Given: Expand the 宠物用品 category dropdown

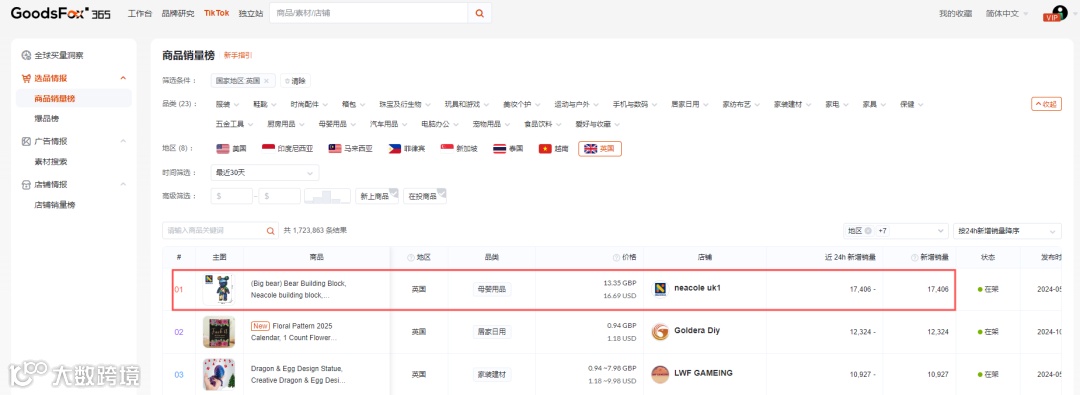Looking at the screenshot, I should (491, 124).
